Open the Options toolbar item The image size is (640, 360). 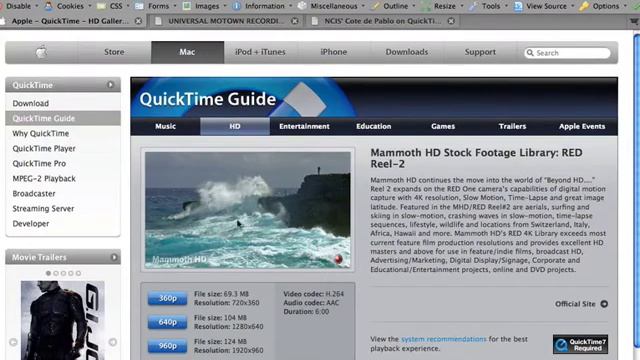(604, 6)
